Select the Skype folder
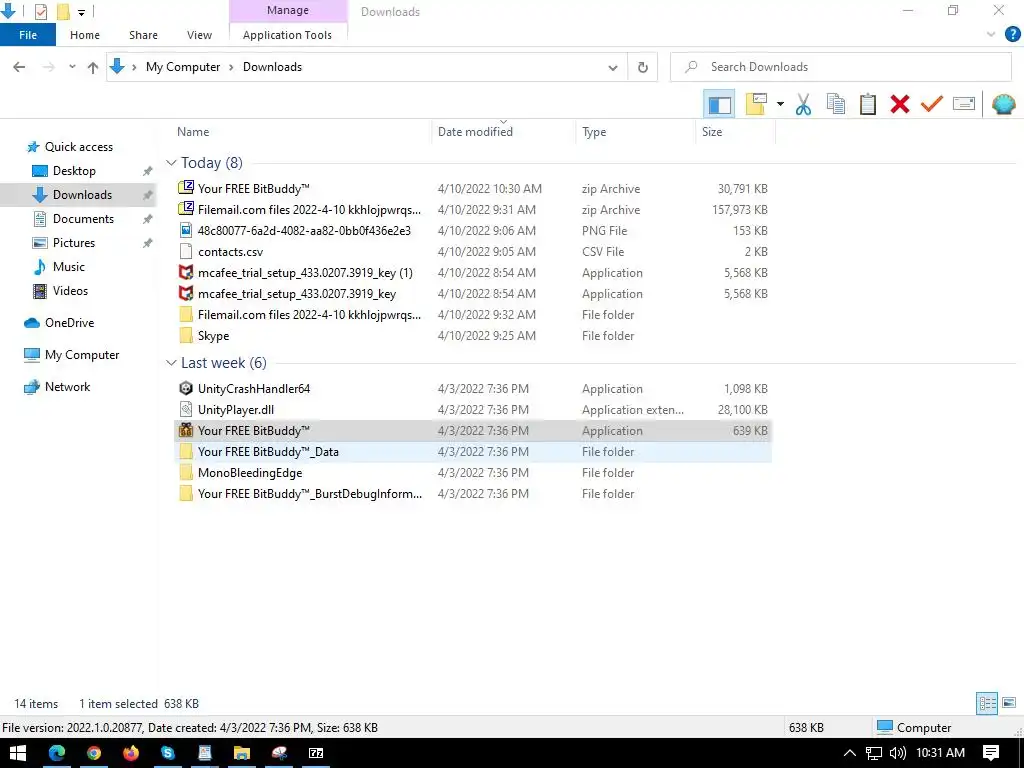Viewport: 1024px width, 768px height. (473, 336)
